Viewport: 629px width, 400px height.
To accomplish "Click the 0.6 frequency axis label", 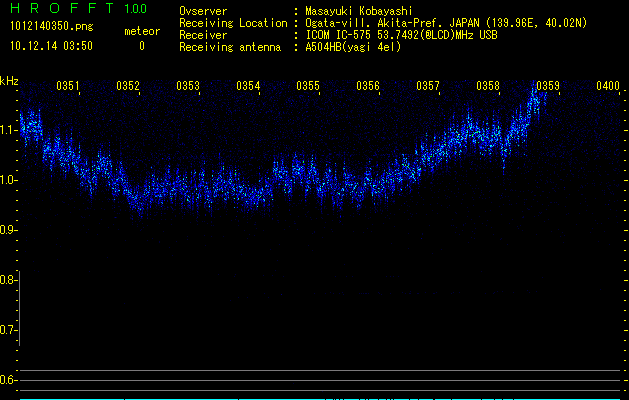I will point(8,379).
